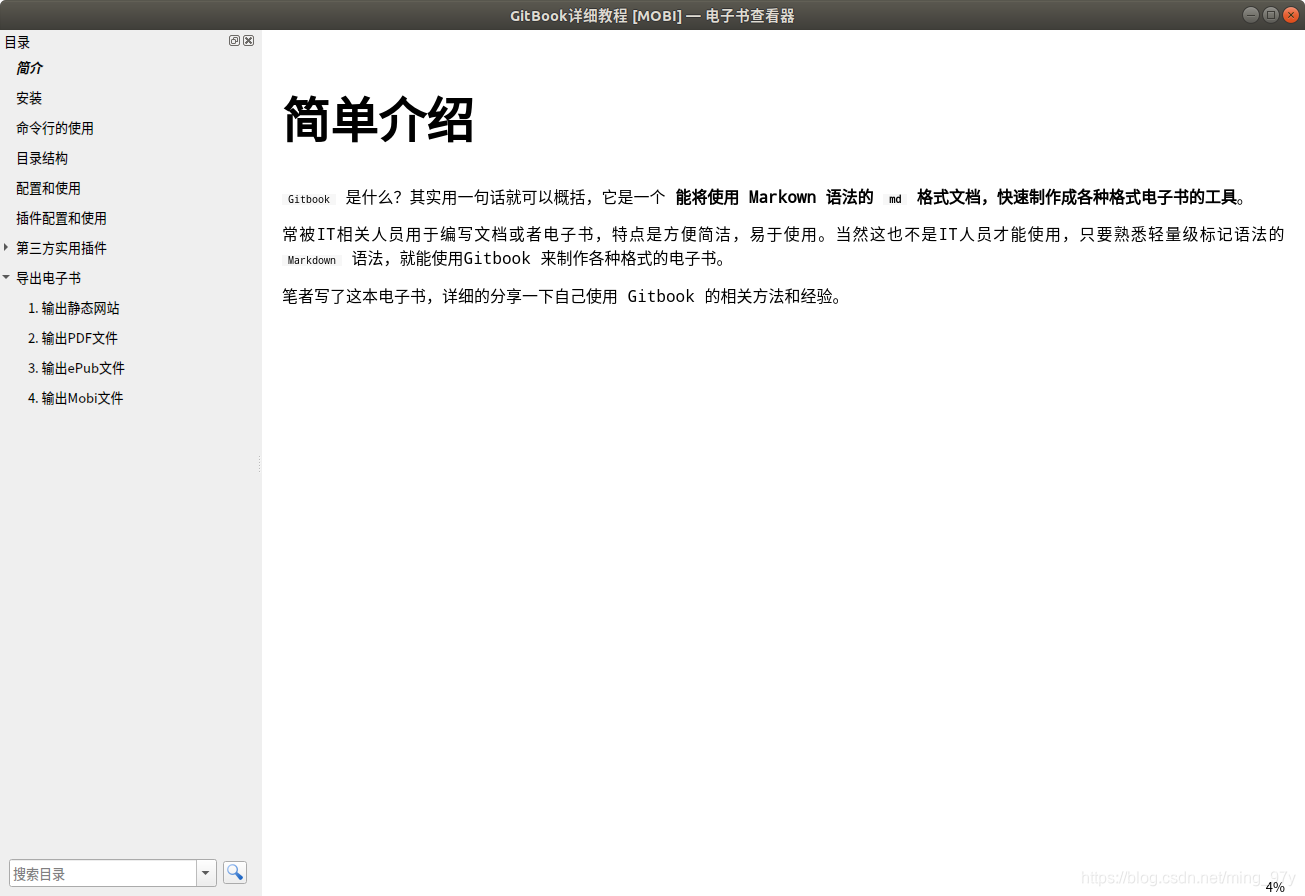This screenshot has height=896, width=1305.
Task: Open 1. 输出静态网站 section
Action: (74, 308)
